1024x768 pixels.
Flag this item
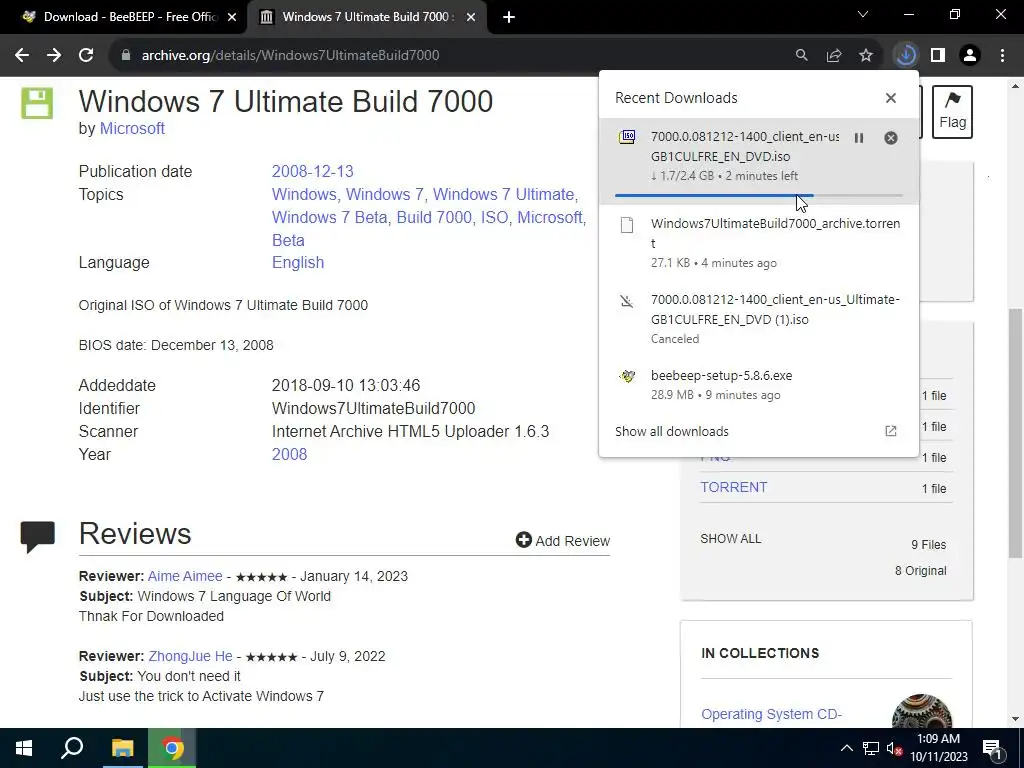pos(952,112)
